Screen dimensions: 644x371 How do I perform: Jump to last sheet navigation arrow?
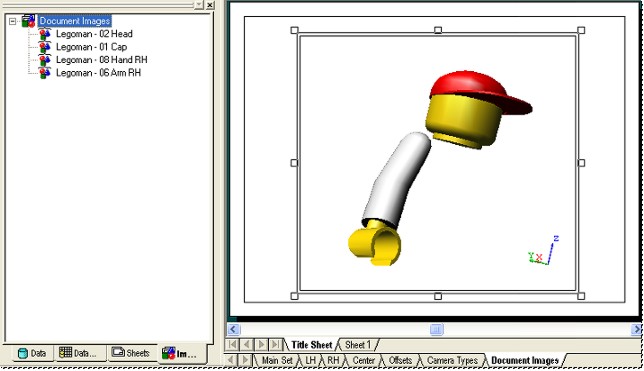tap(276, 344)
